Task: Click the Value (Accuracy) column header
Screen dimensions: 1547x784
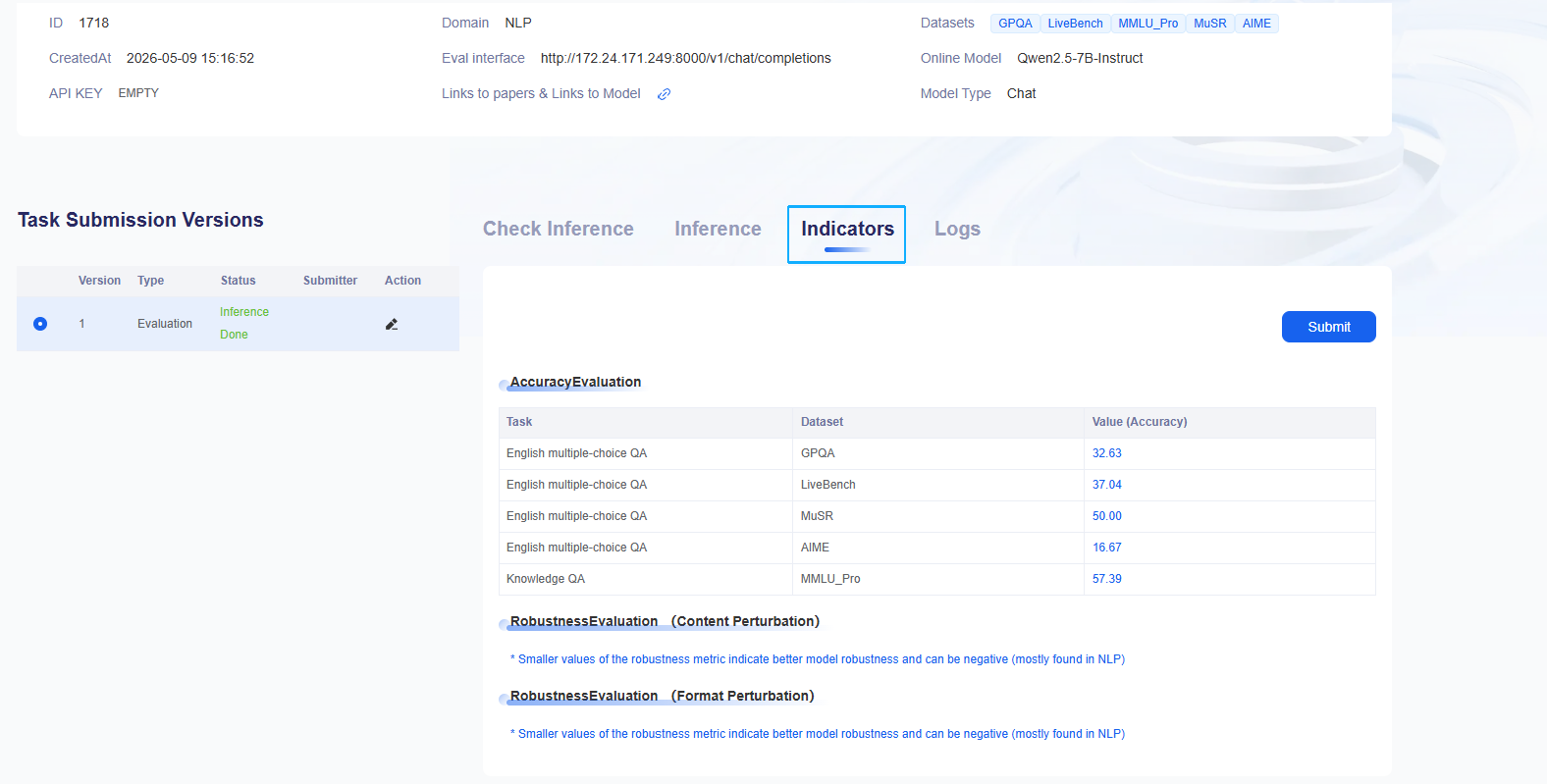Action: click(x=1140, y=422)
